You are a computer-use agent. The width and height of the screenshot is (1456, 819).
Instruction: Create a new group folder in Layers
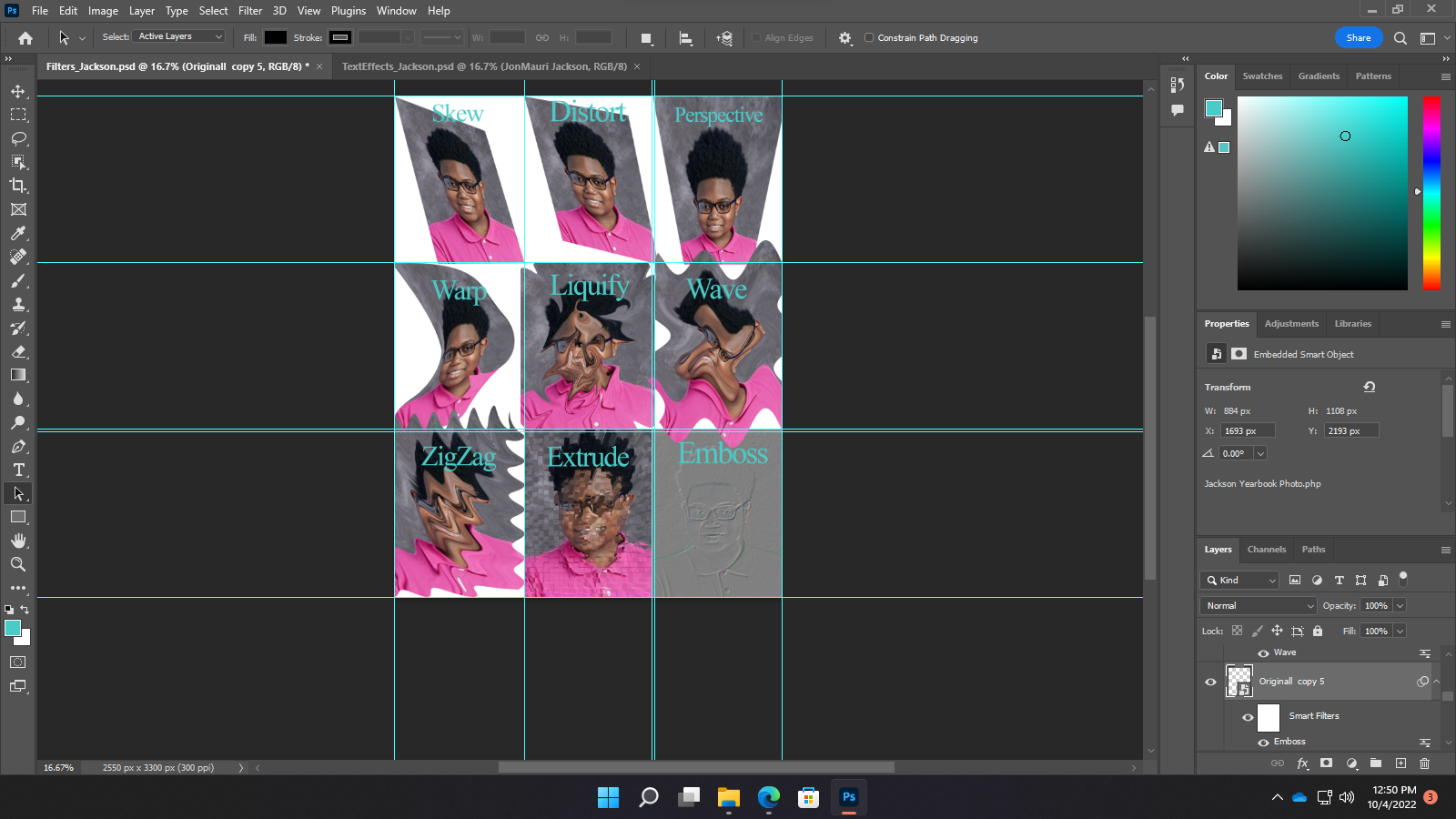coord(1376,763)
